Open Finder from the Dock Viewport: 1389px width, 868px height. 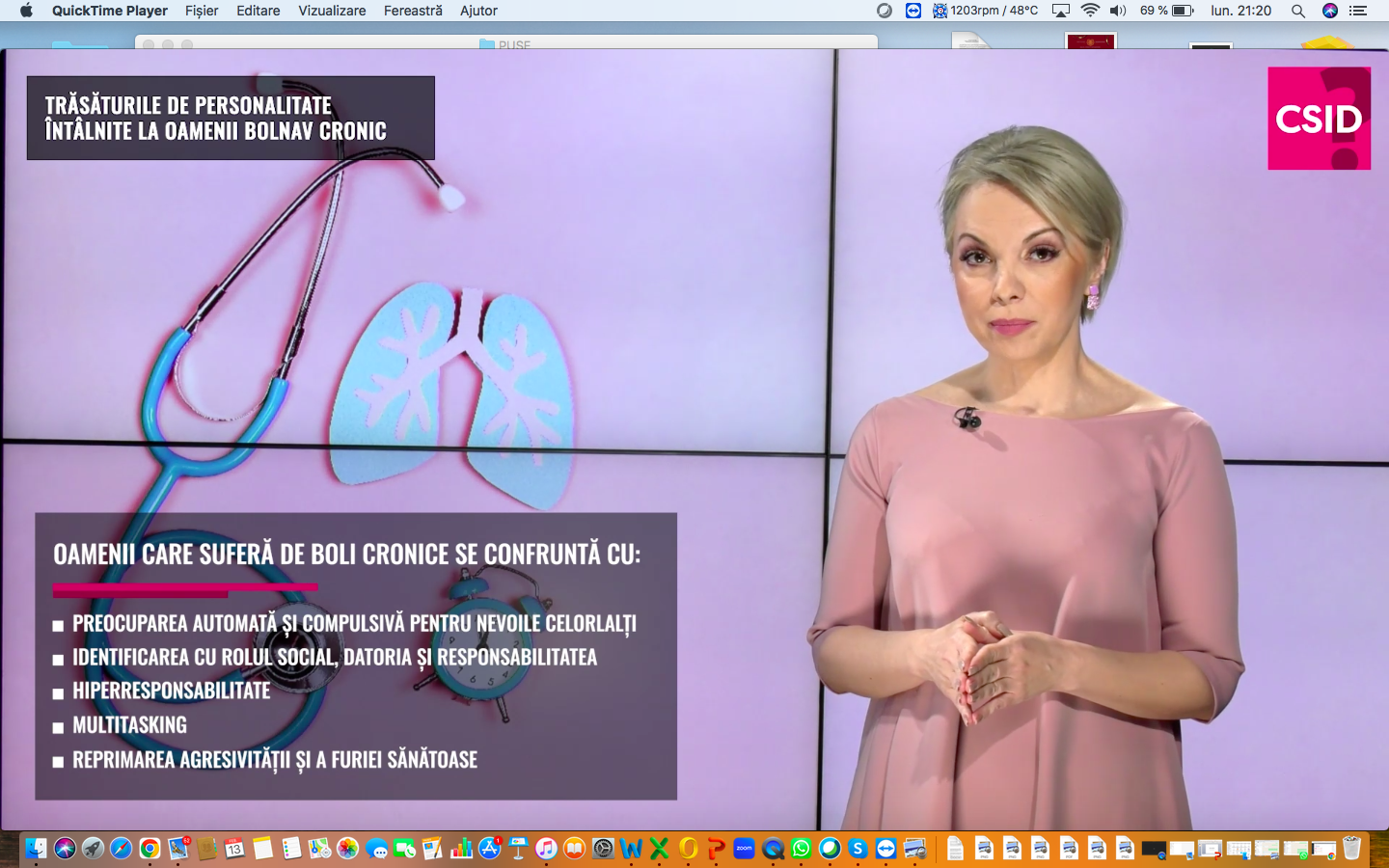pyautogui.click(x=36, y=849)
